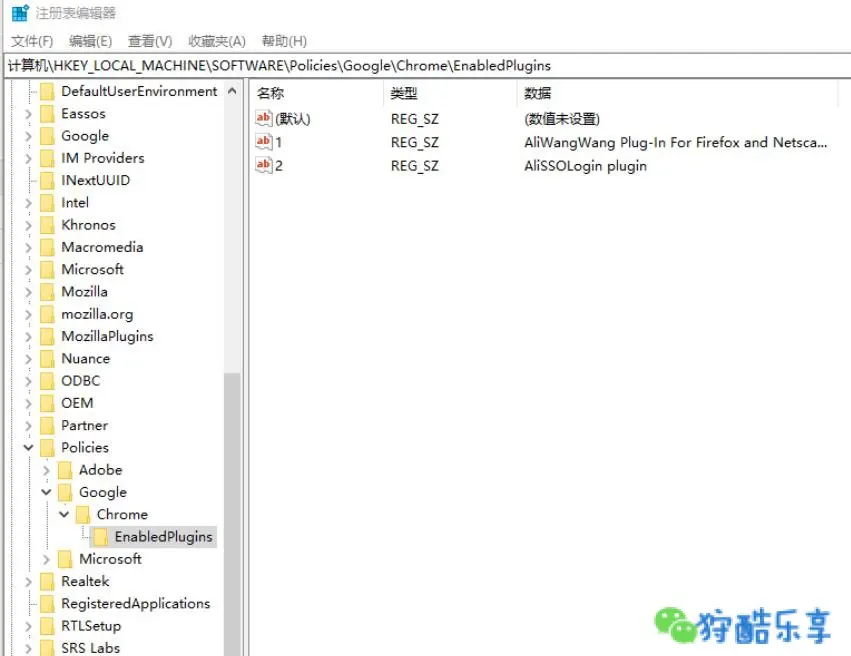The image size is (851, 656).
Task: Expand the RTLSetup tree node
Action: click(28, 626)
